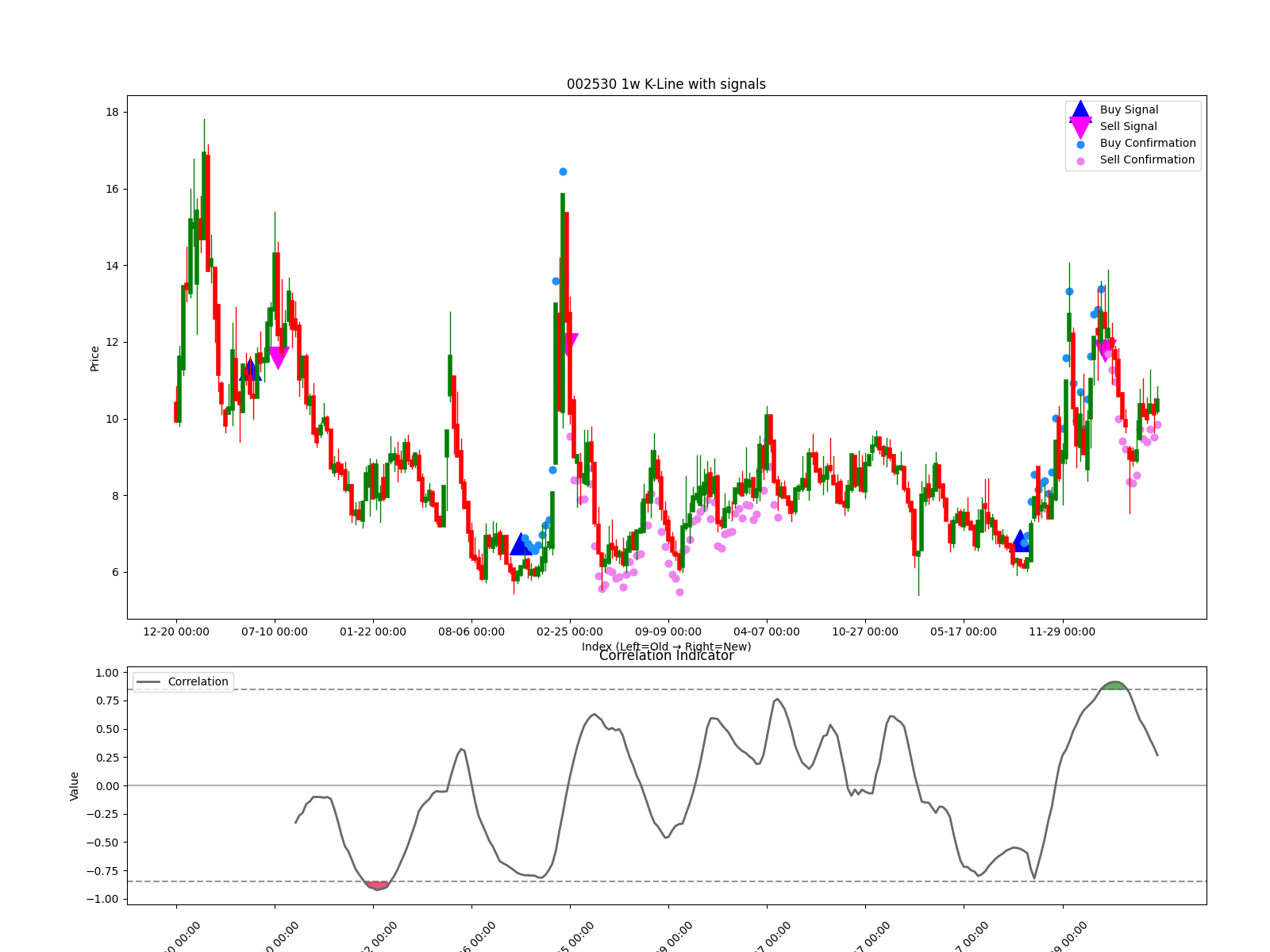Click the 'Sell Confirmation' legend entry

pos(1147,159)
